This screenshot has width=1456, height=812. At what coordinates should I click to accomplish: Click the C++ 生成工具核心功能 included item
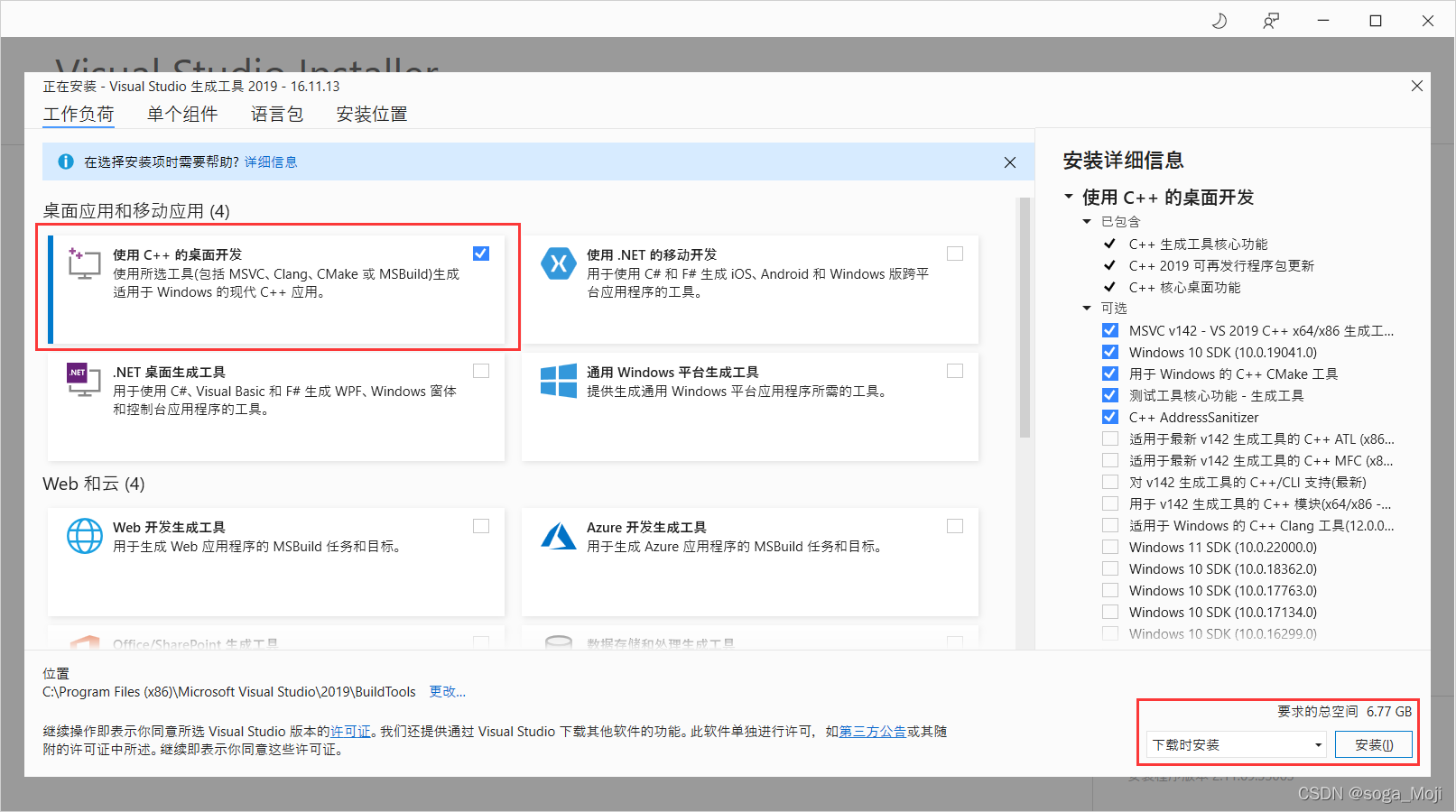point(1198,244)
